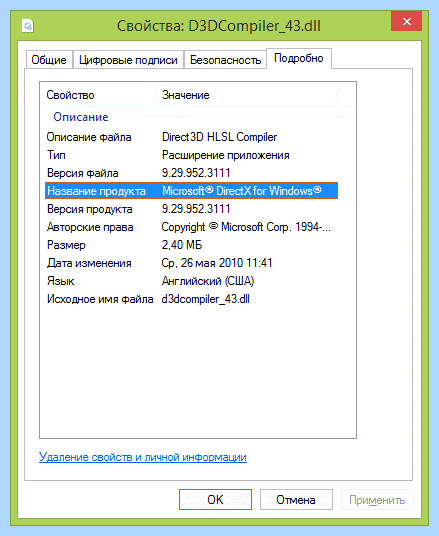Image resolution: width=439 pixels, height=536 pixels.
Task: Select the Название продукта row label
Action: point(96,191)
